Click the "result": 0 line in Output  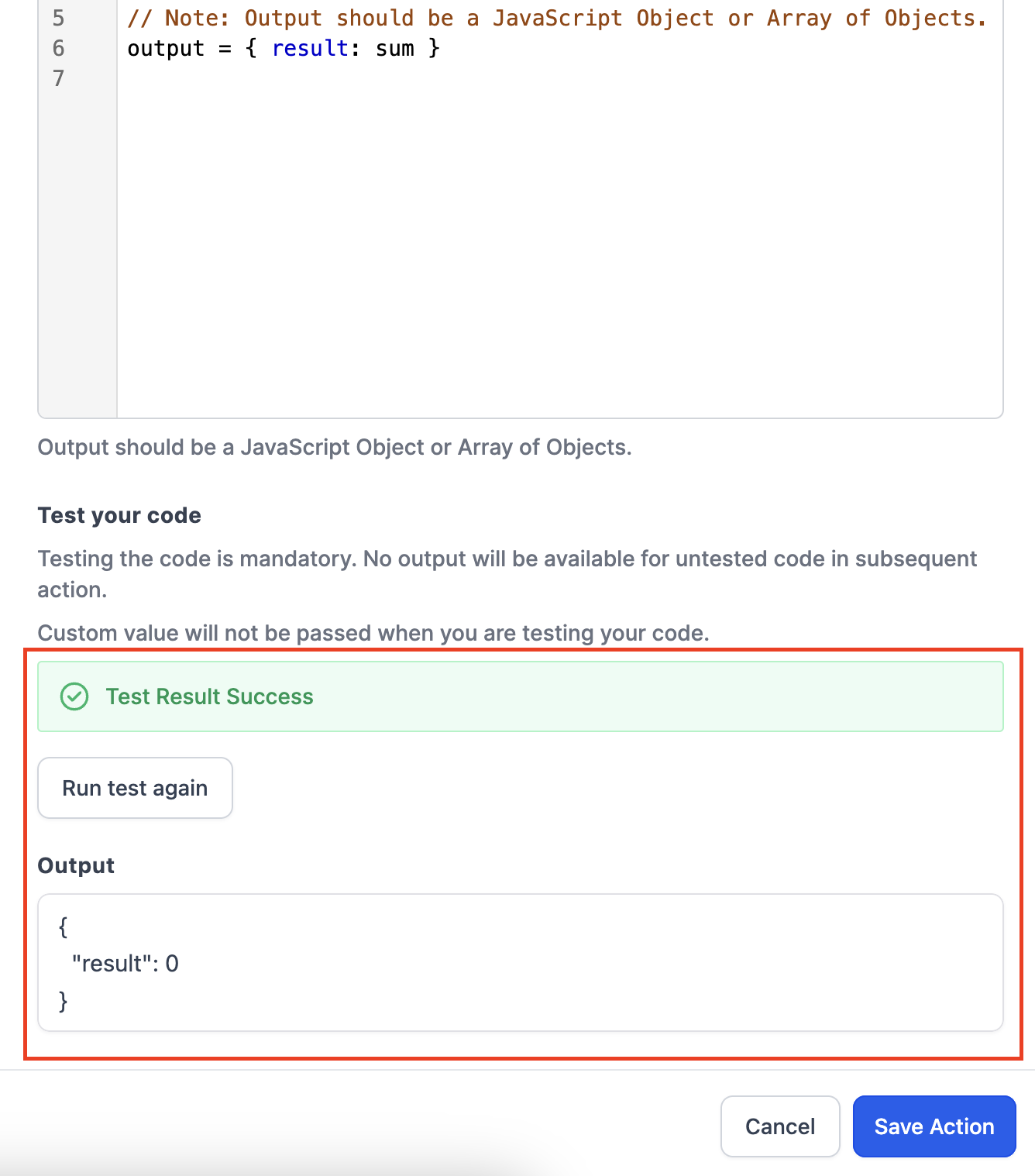[x=126, y=963]
